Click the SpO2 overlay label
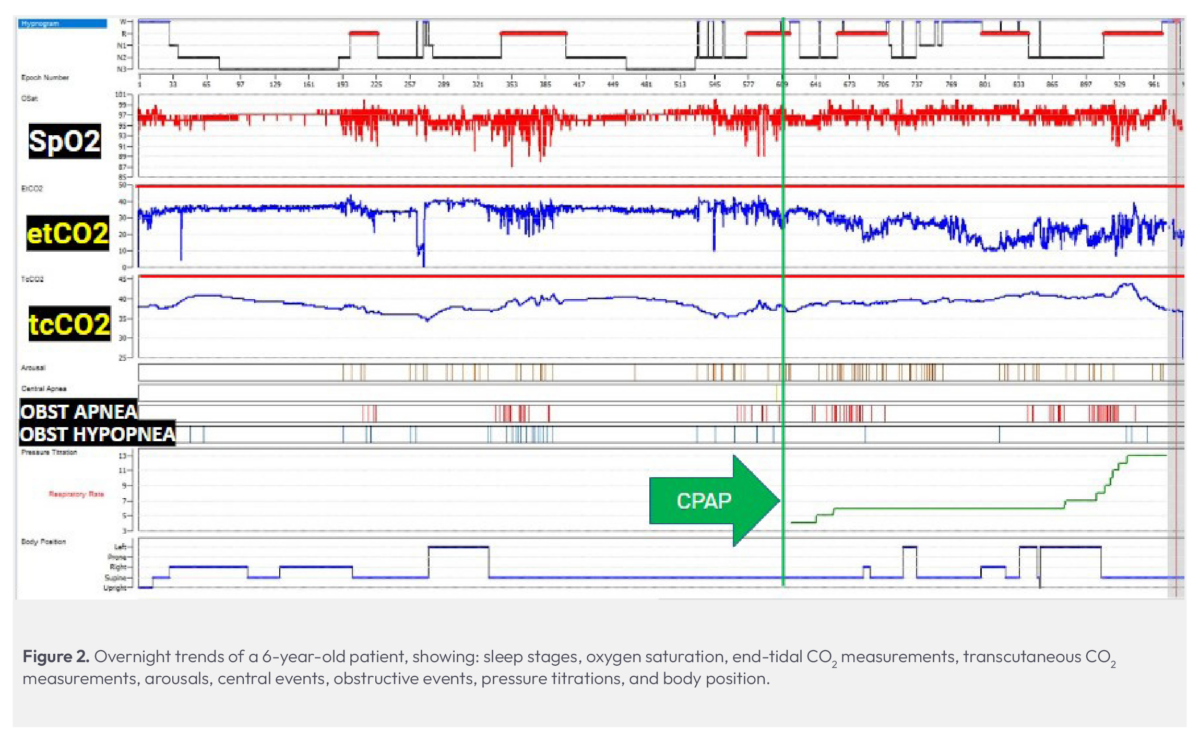This screenshot has height=753, width=1200. [x=64, y=143]
